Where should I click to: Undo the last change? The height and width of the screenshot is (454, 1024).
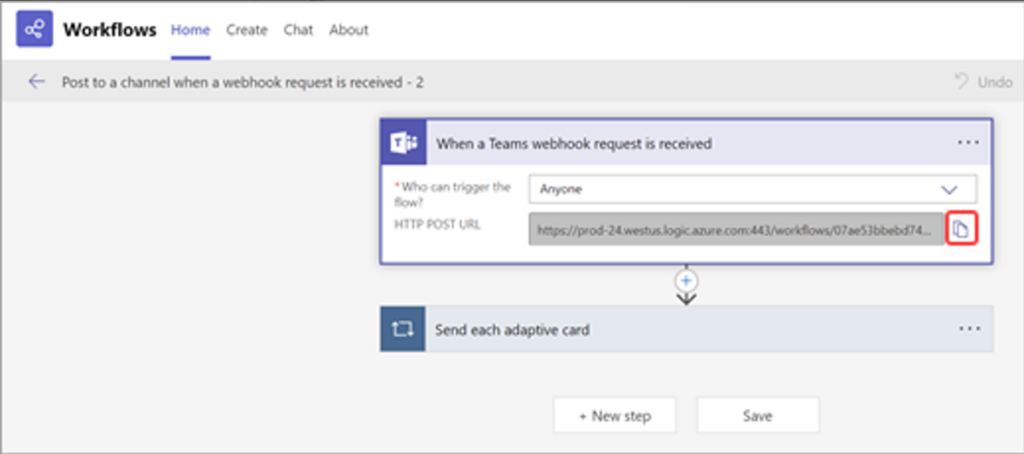point(983,82)
